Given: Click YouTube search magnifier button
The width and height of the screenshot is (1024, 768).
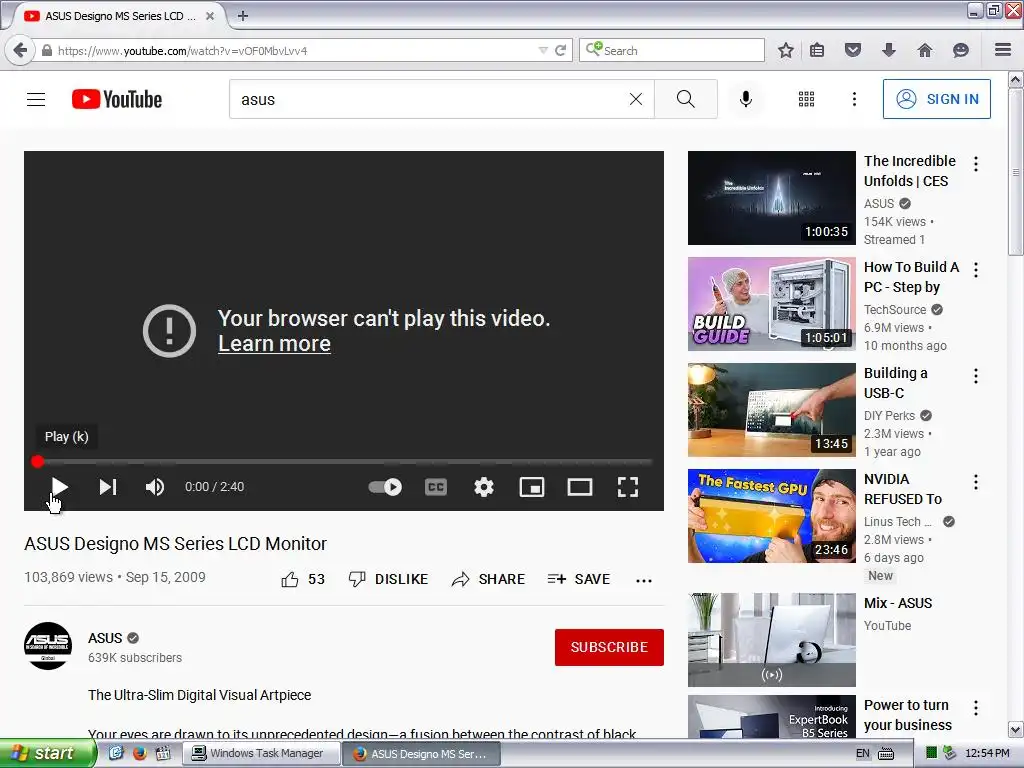Looking at the screenshot, I should click(x=686, y=99).
